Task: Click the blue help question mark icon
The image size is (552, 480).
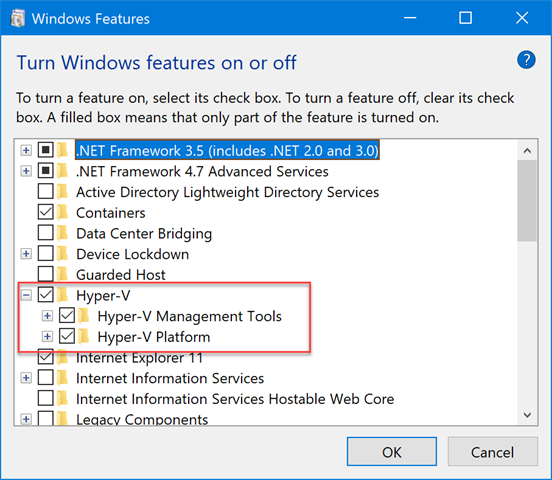Action: (526, 60)
